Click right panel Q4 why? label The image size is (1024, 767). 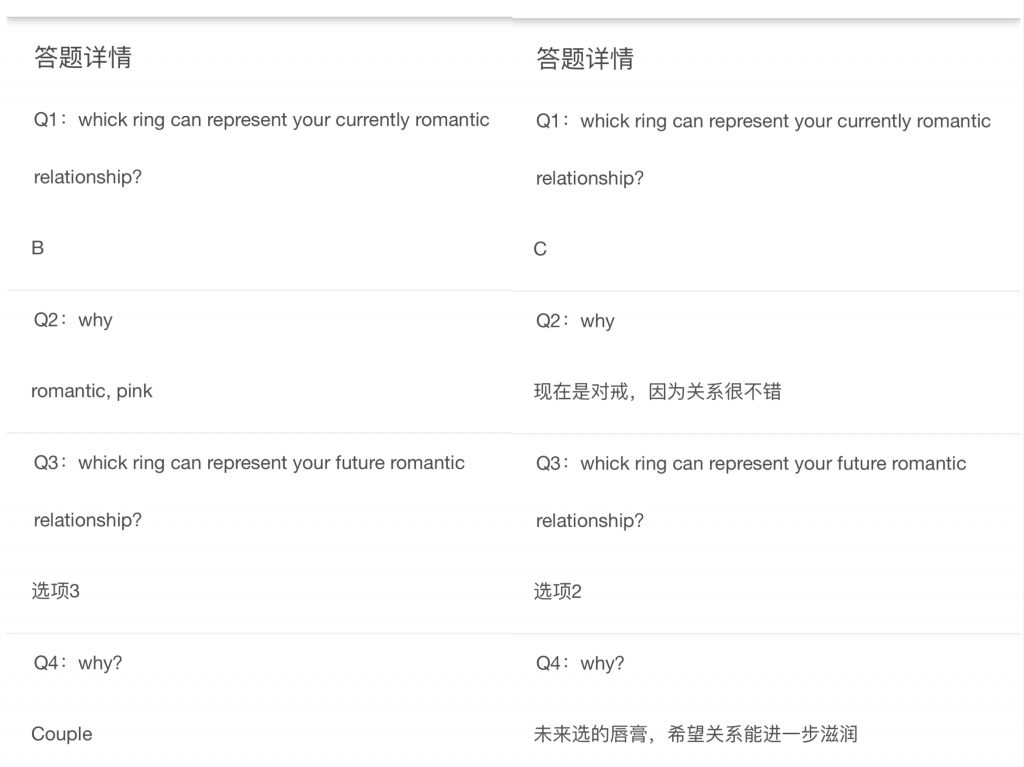[580, 664]
